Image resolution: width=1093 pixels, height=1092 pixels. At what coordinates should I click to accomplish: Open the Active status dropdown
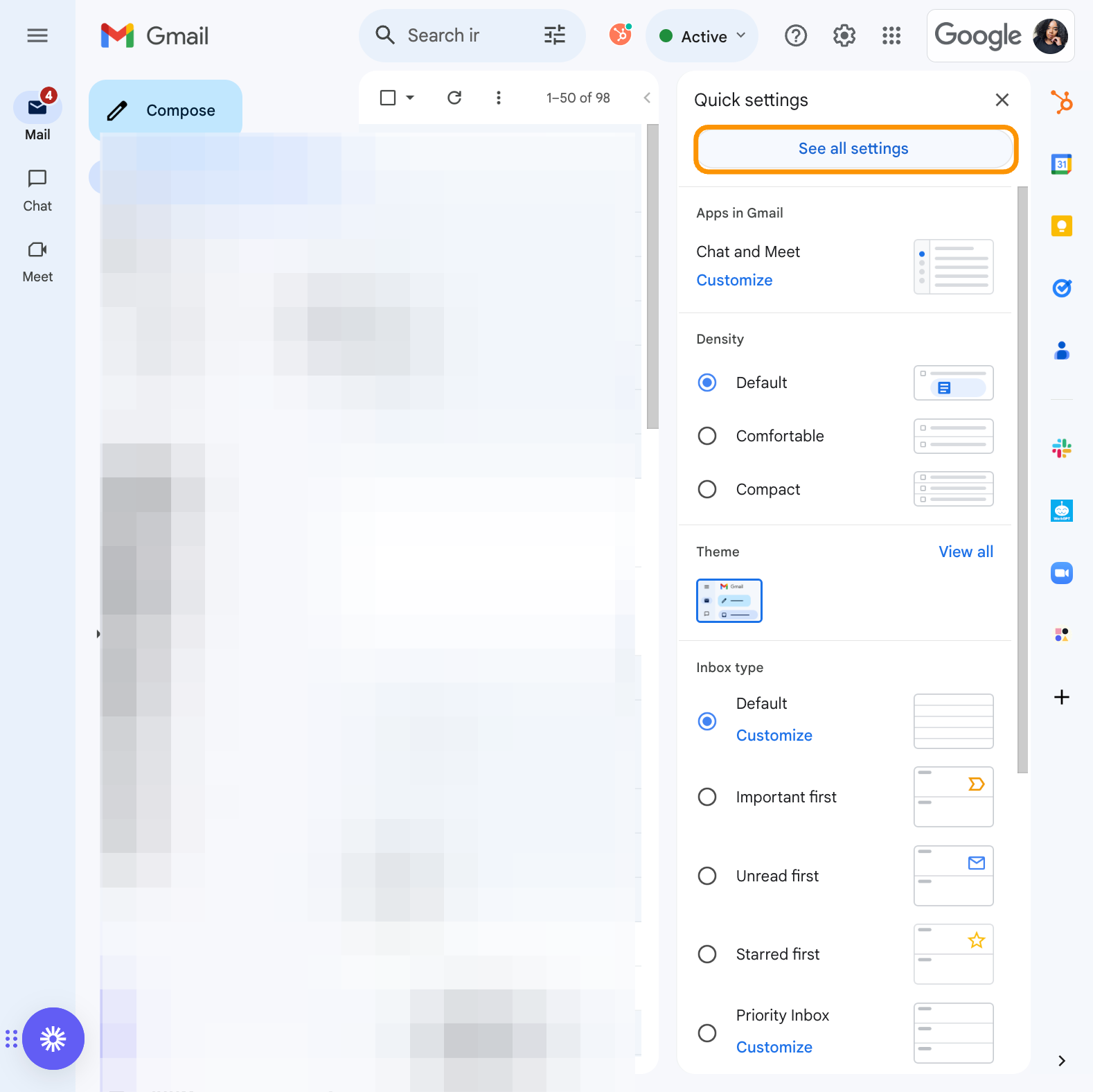pyautogui.click(x=702, y=36)
